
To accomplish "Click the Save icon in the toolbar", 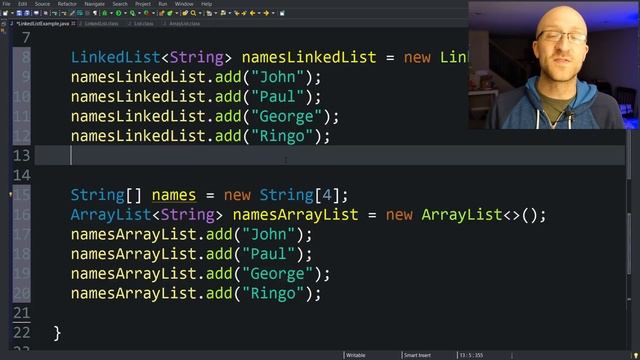I will tap(19, 13).
